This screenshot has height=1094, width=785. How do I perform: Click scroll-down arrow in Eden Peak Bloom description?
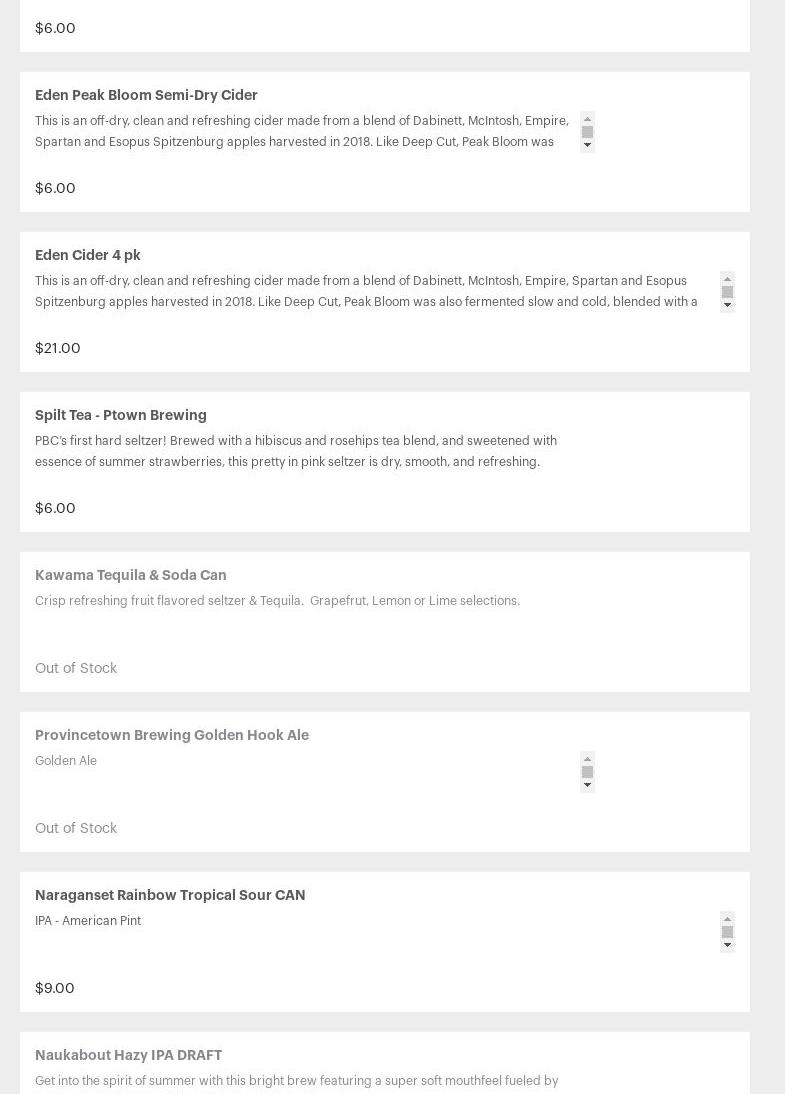click(x=588, y=145)
